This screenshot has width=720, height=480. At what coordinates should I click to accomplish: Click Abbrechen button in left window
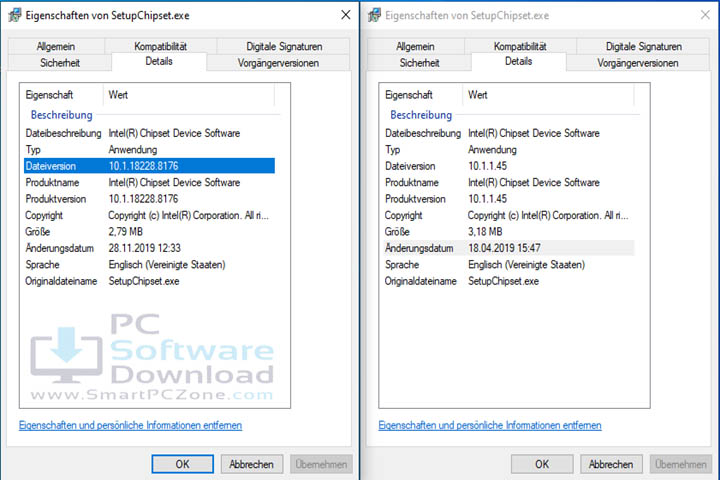coord(252,464)
